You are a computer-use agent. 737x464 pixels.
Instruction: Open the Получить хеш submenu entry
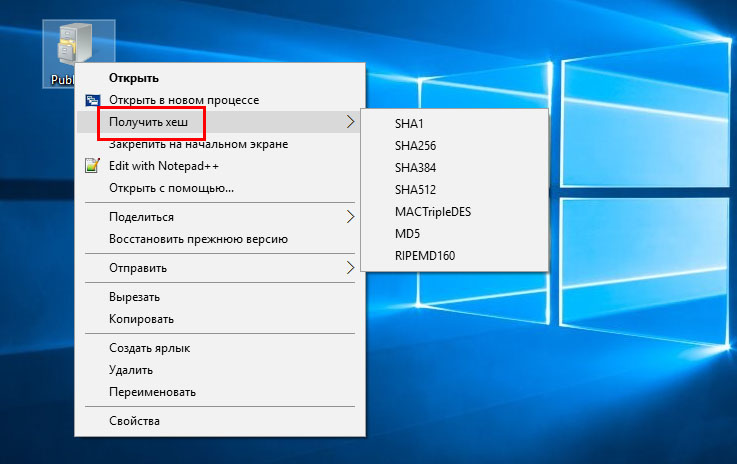[x=148, y=122]
